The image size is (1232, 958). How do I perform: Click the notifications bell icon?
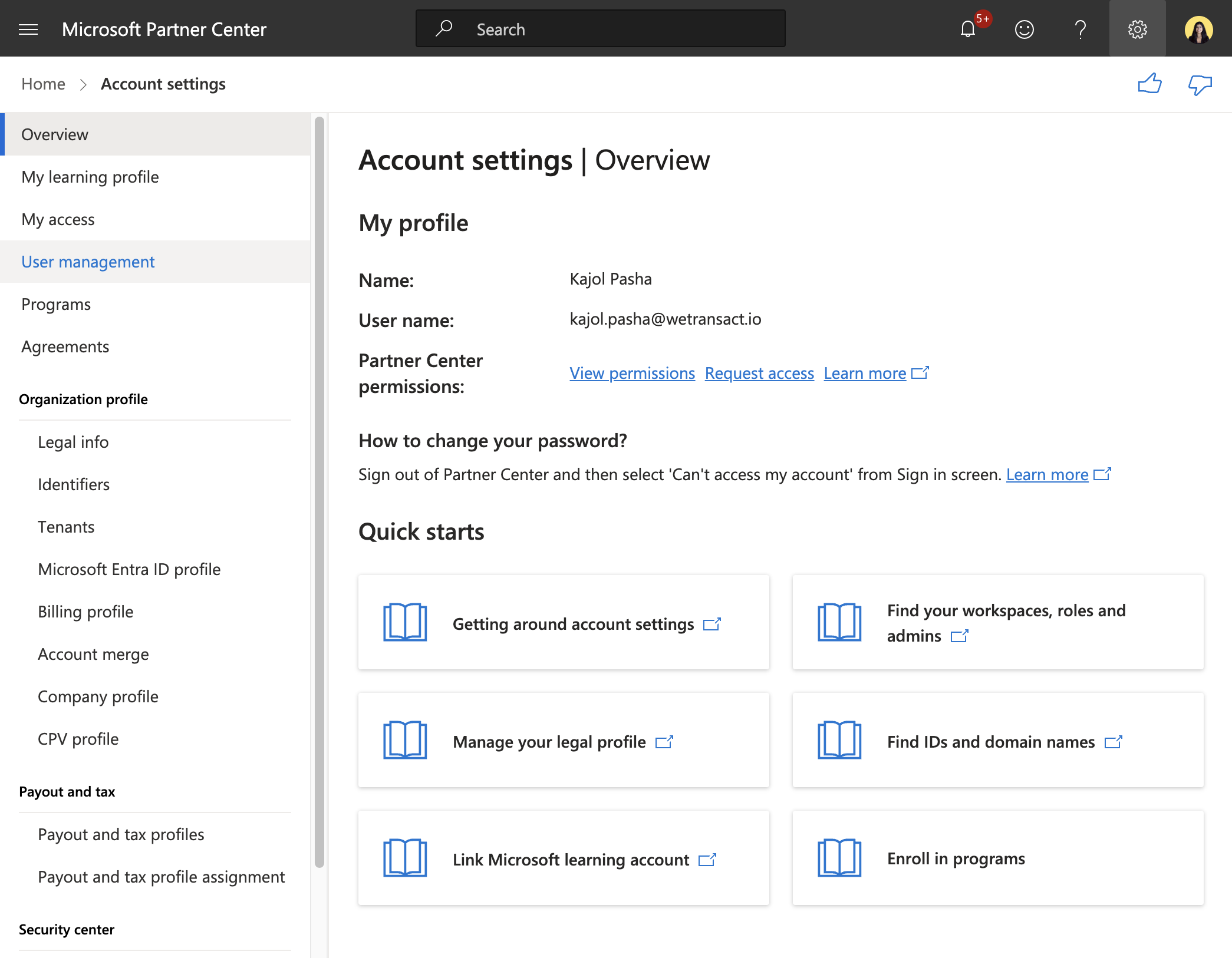[967, 29]
